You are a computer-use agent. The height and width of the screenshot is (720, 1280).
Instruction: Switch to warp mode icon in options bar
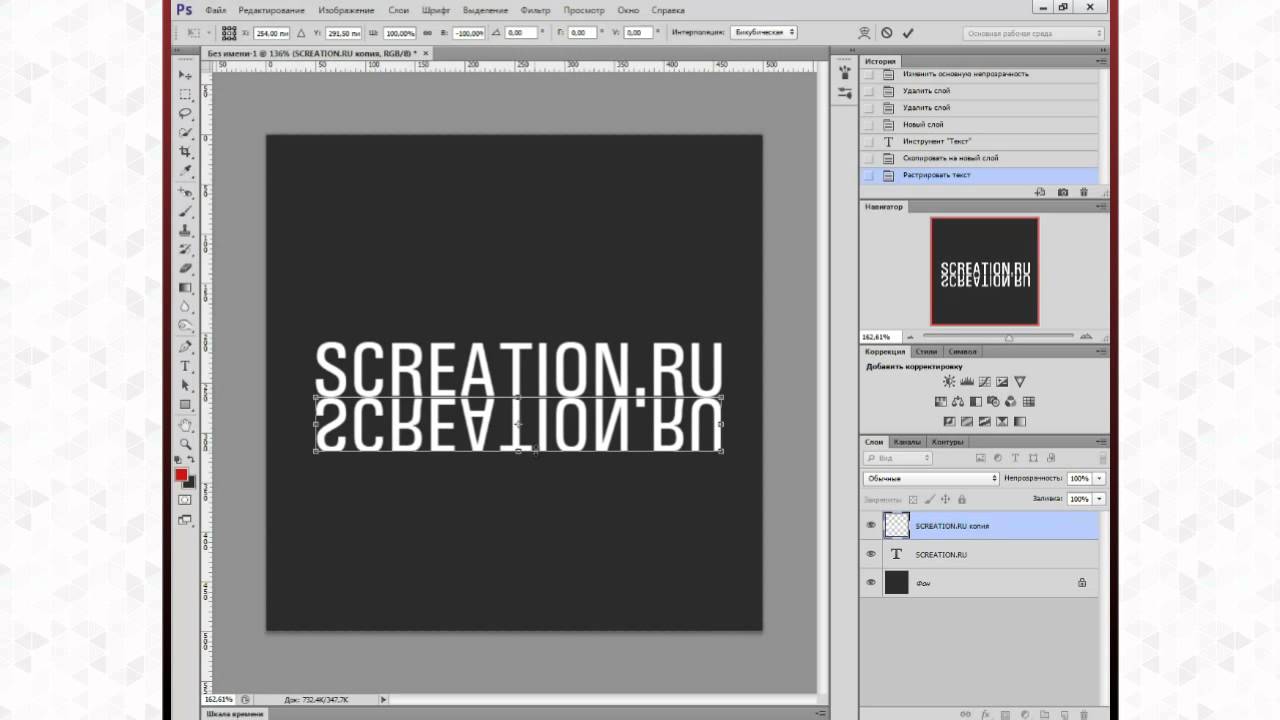pyautogui.click(x=864, y=33)
